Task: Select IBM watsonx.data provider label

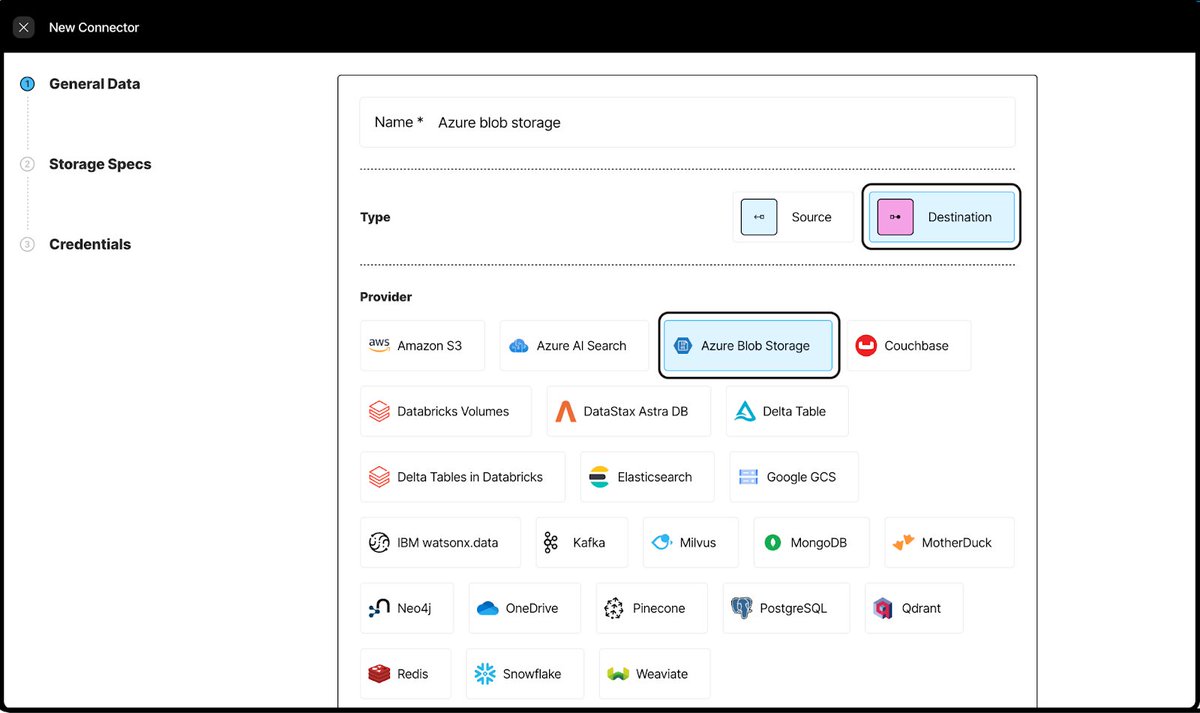Action: click(x=447, y=543)
